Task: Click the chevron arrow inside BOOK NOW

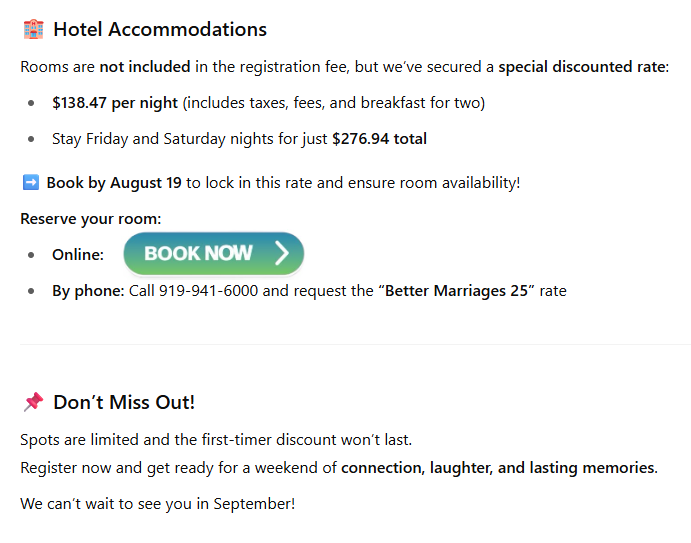Action: 282,253
